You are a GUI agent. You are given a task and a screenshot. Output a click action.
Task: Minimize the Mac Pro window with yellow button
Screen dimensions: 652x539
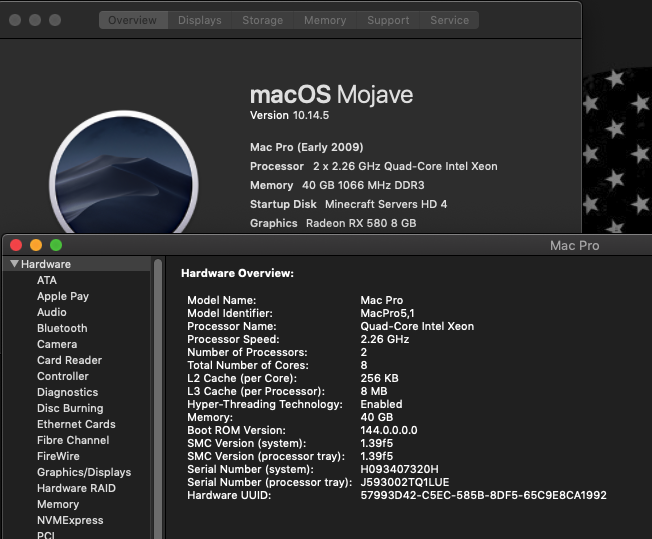click(36, 245)
